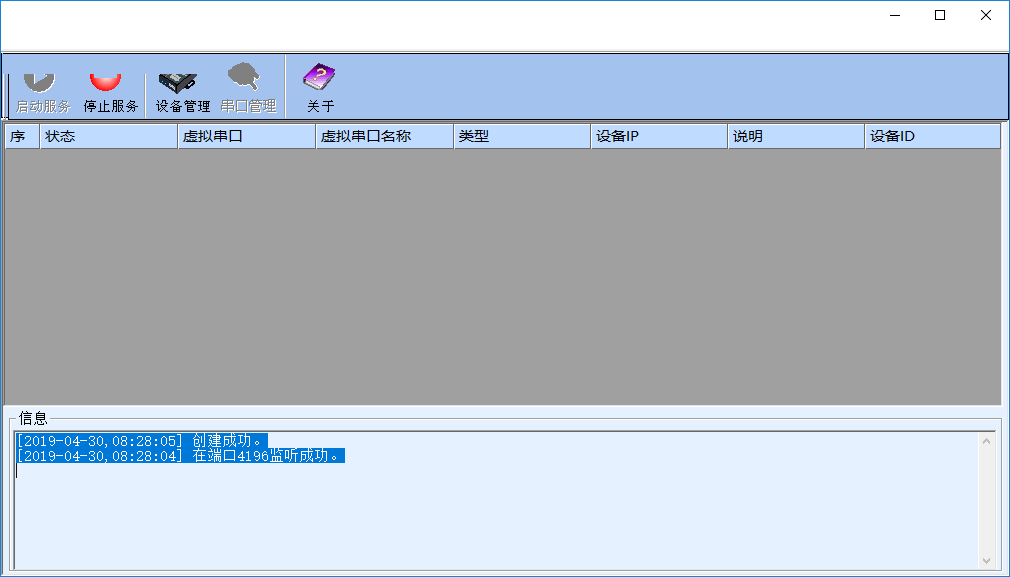Viewport: 1010px width, 577px height.
Task: Click the 启动服务 (Start Service) toolbar icon
Action: (43, 90)
